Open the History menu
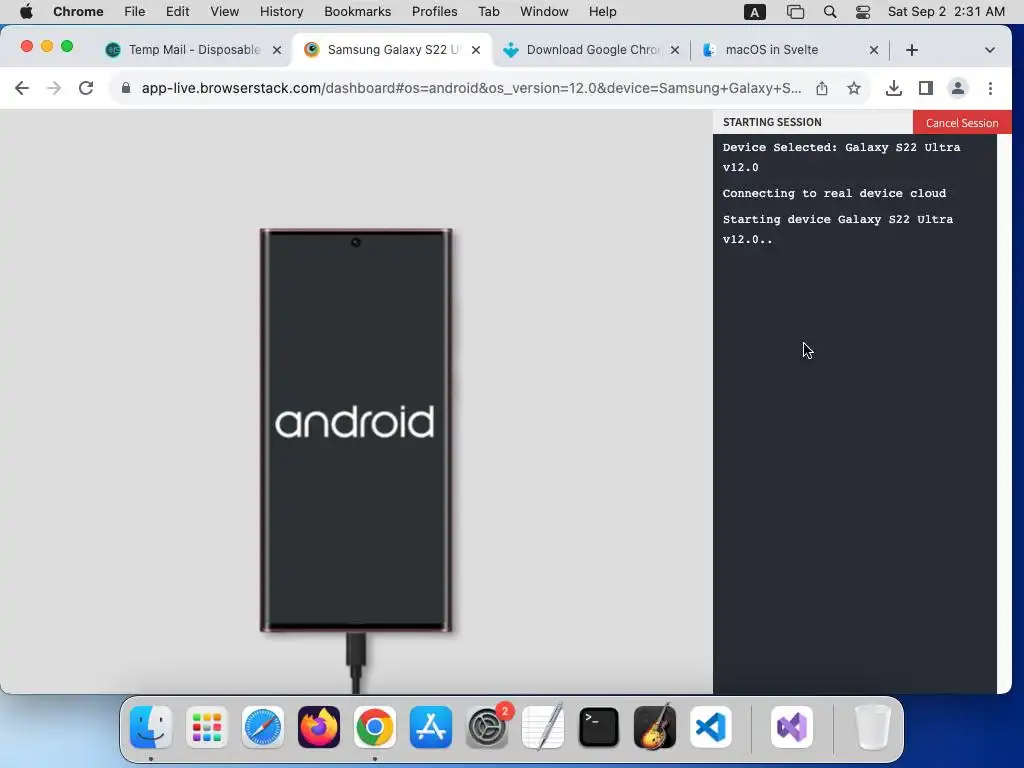This screenshot has width=1024, height=768. click(281, 12)
